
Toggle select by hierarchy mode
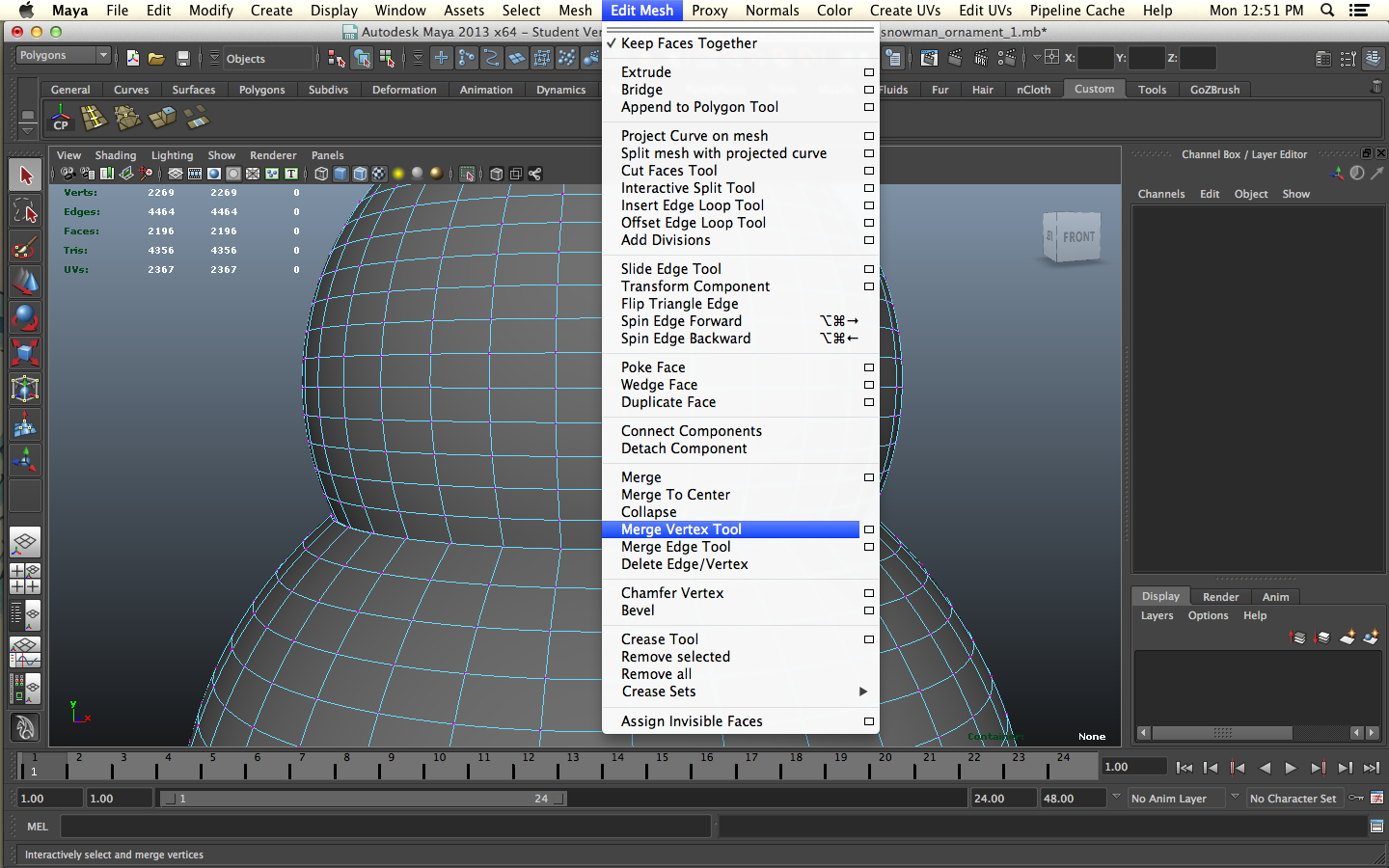[336, 59]
